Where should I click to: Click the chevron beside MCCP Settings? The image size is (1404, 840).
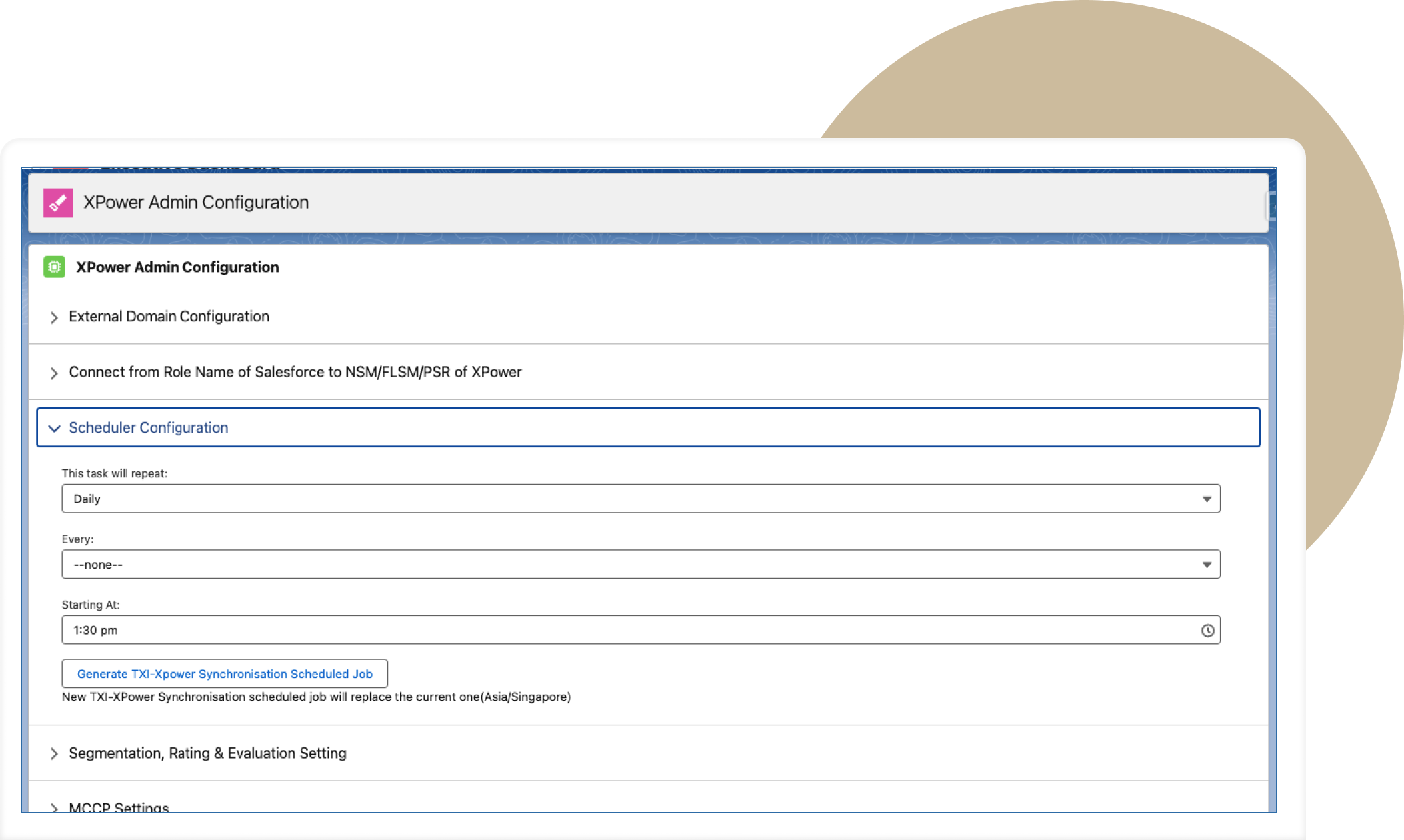click(x=54, y=807)
